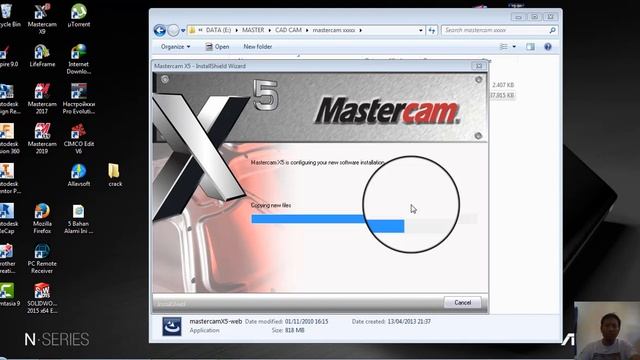Screen dimensions: 640x360
Task: Toggle the Explorer preview pane button
Action: point(530,47)
